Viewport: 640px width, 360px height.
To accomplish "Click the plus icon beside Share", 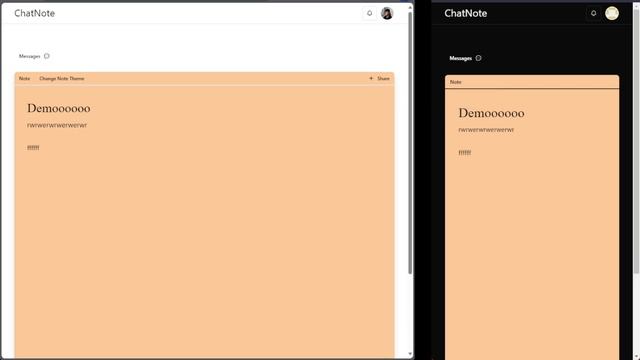I will 371,78.
